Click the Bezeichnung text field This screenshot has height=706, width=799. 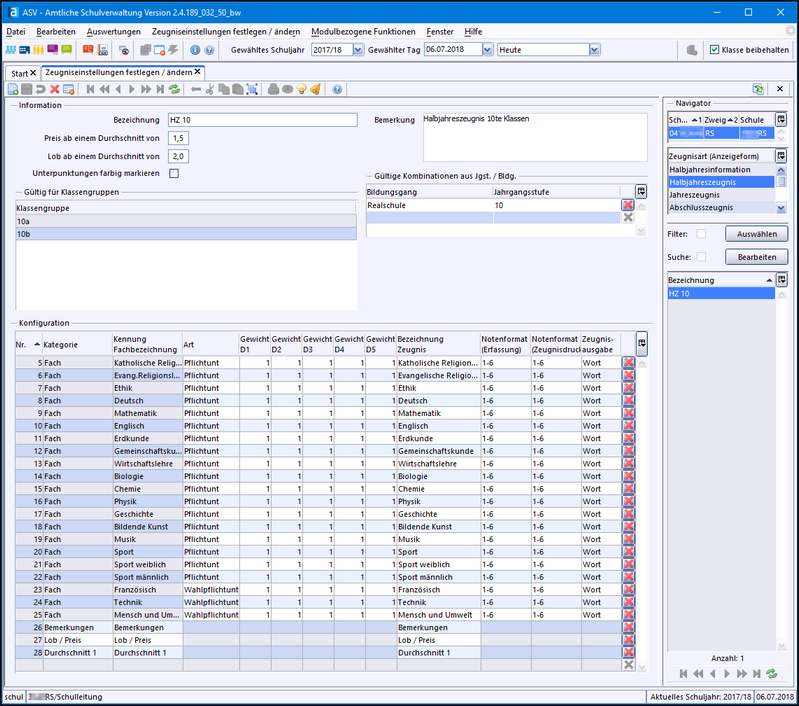coord(262,120)
